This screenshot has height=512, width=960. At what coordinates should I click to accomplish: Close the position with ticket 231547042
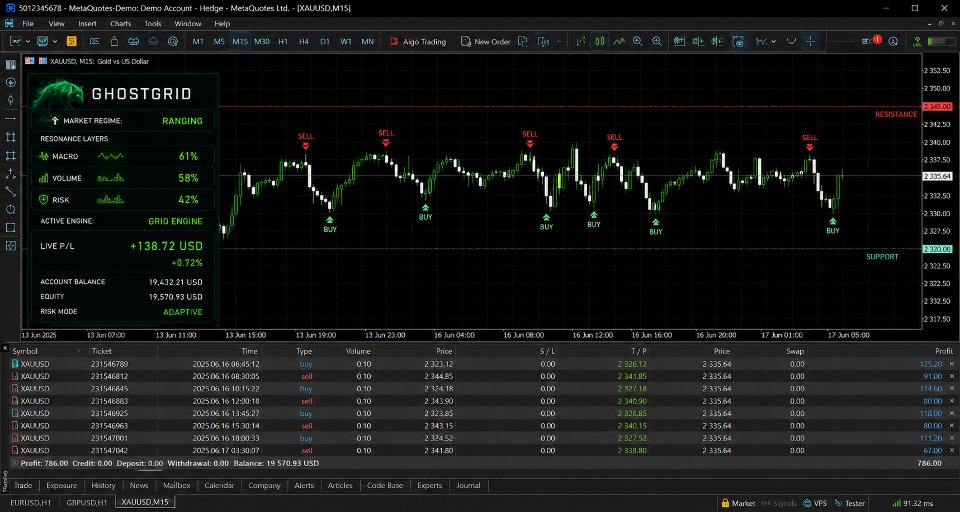point(951,451)
